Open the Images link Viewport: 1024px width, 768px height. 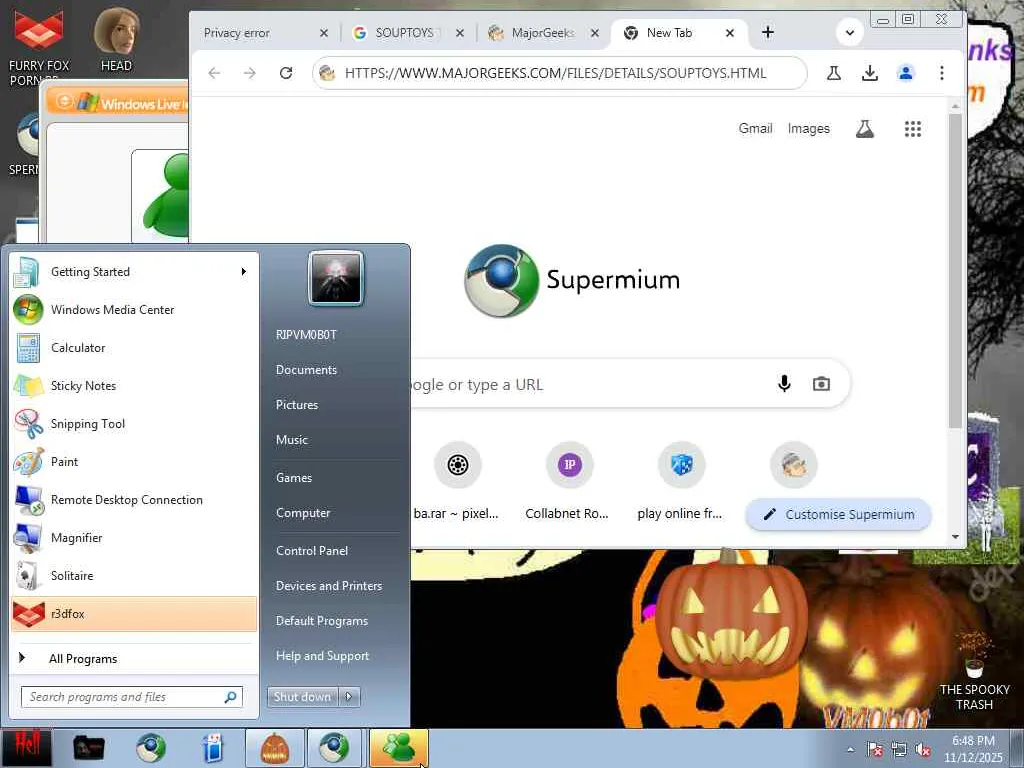point(808,129)
